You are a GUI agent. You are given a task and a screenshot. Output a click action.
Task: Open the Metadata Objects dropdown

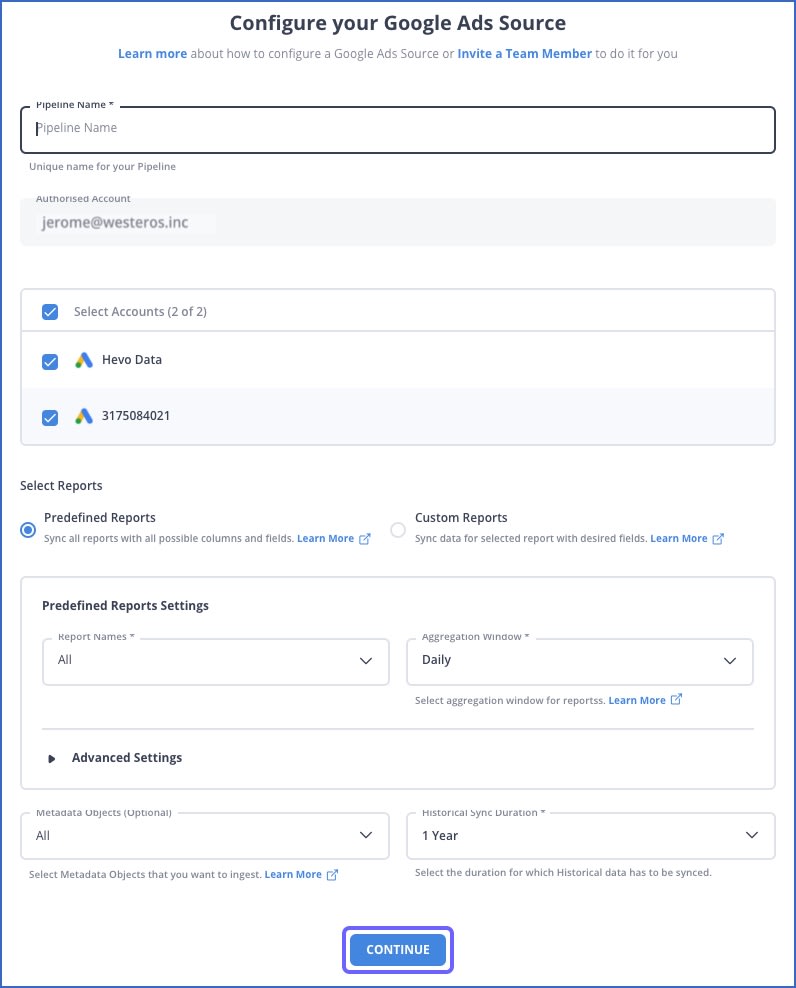[205, 836]
